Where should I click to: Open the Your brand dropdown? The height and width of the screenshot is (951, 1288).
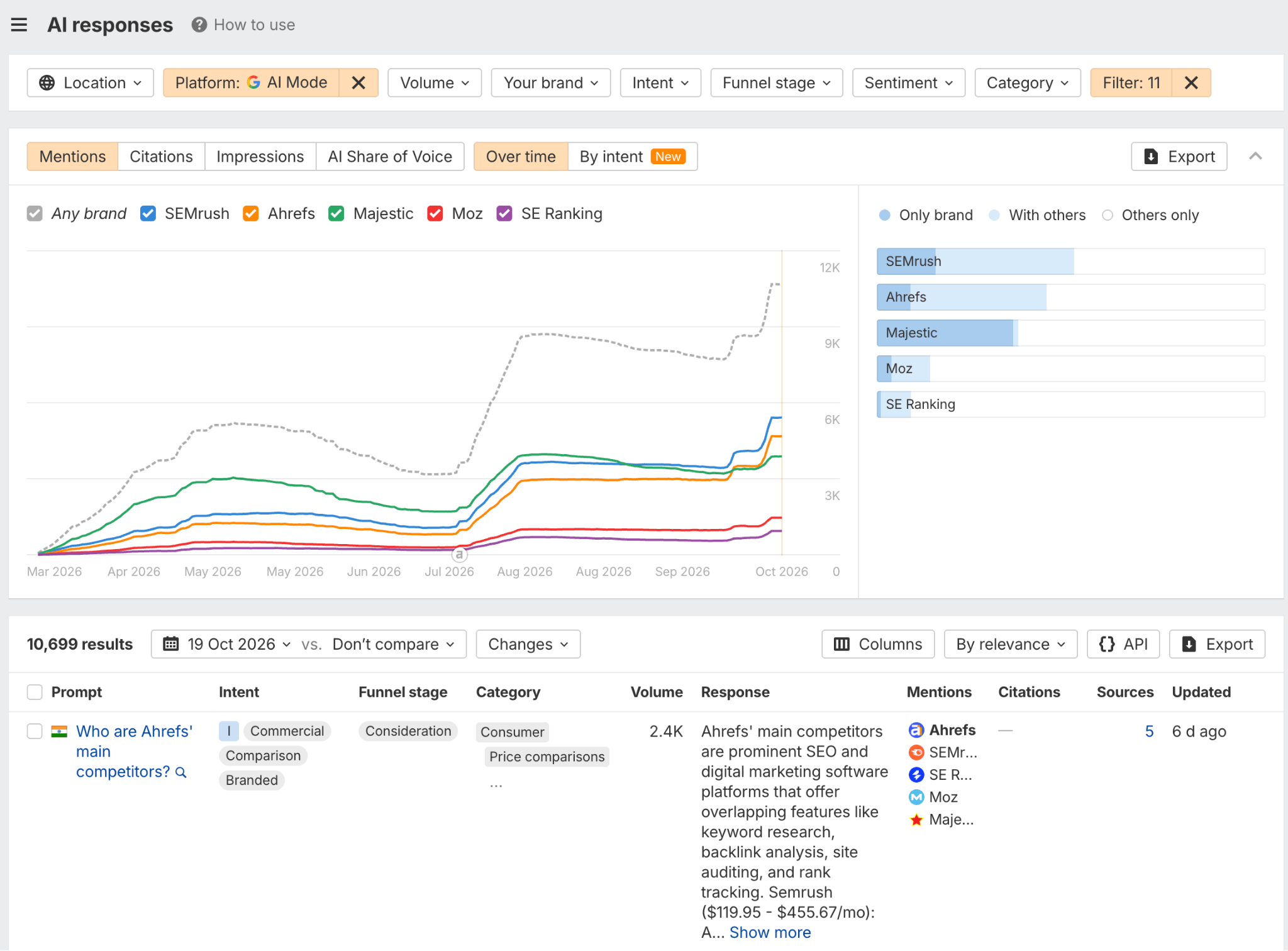pos(551,83)
